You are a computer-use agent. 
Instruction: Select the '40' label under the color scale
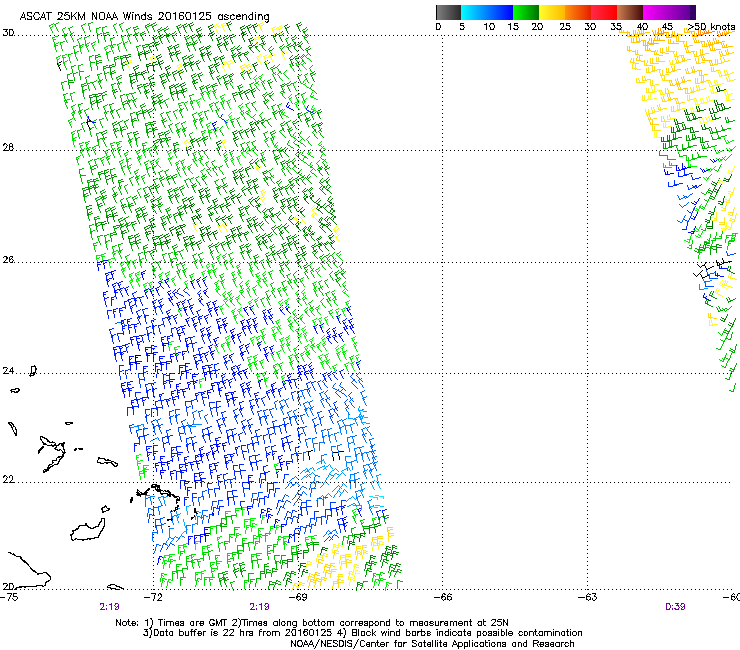pyautogui.click(x=642, y=27)
